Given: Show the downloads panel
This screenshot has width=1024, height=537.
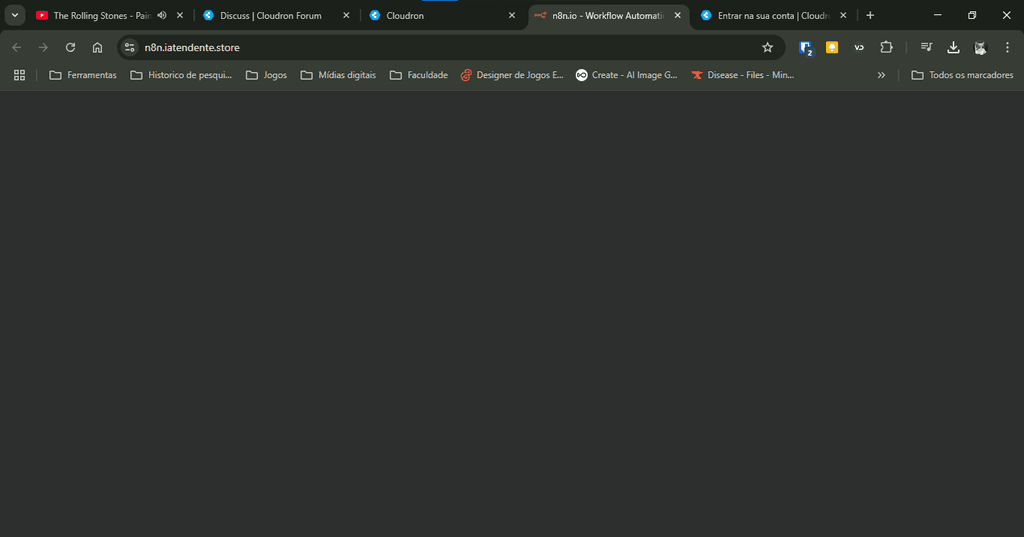Looking at the screenshot, I should tap(953, 47).
